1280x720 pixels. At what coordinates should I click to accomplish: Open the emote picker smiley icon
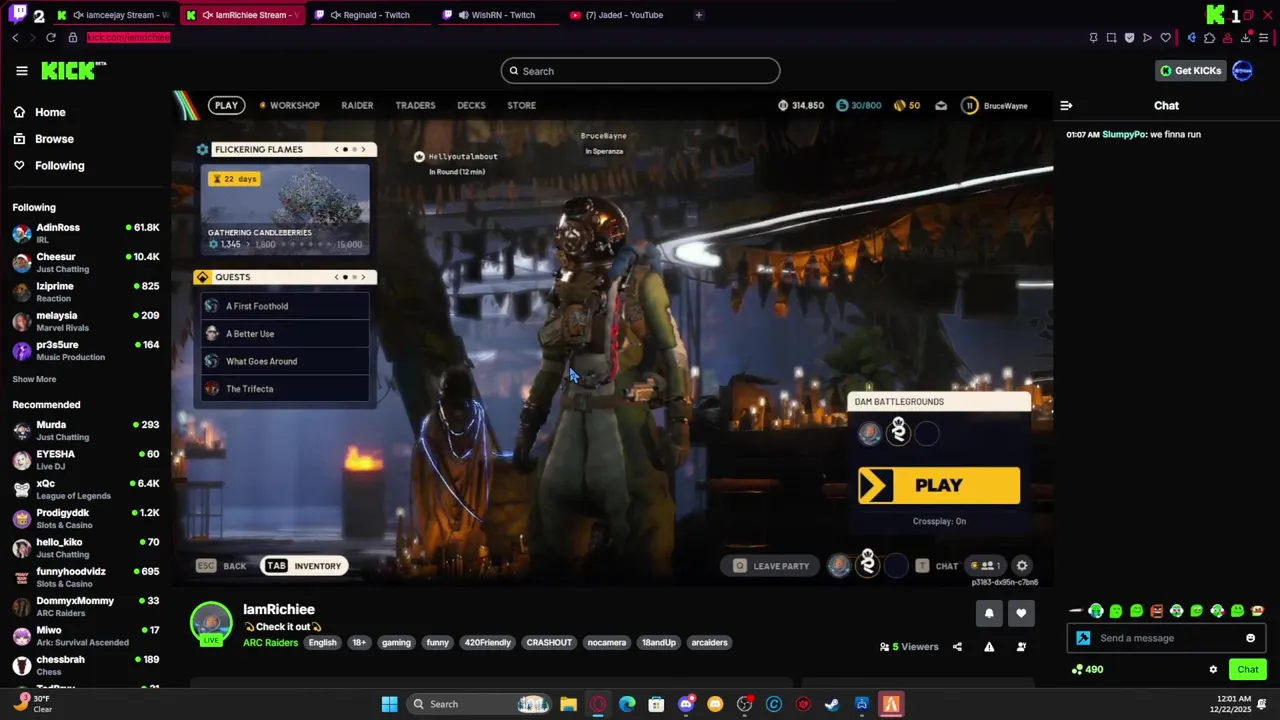click(1250, 638)
